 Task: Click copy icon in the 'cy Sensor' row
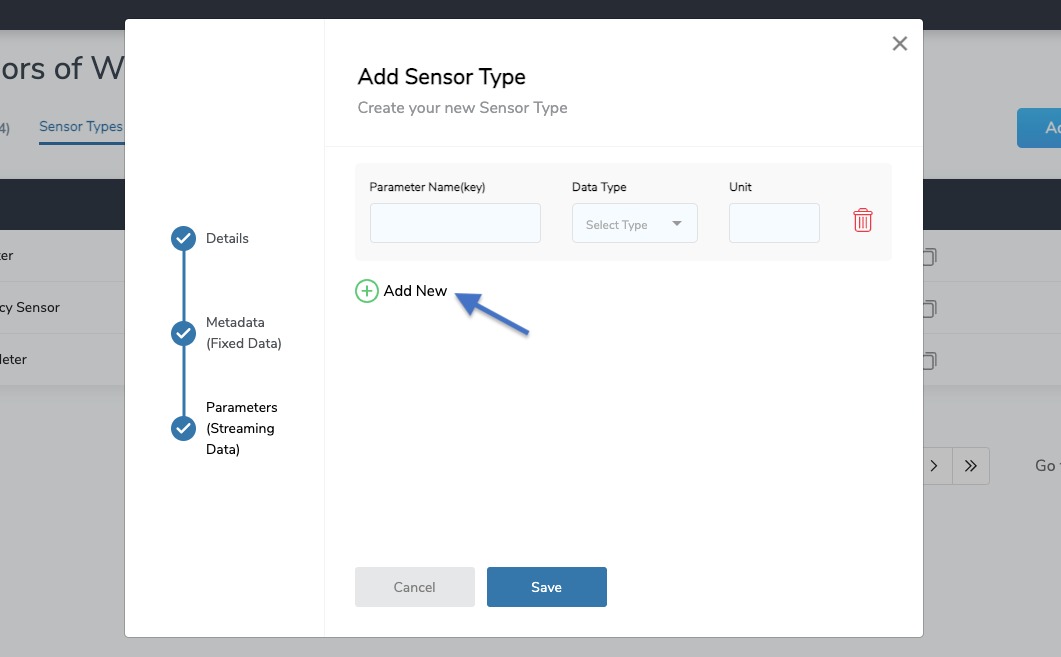tap(929, 309)
